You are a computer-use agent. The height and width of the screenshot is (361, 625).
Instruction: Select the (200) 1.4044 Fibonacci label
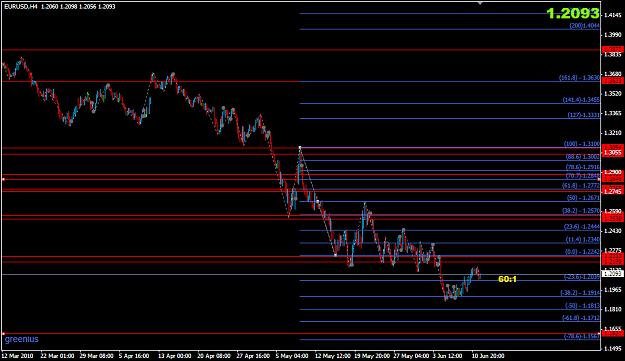(584, 26)
